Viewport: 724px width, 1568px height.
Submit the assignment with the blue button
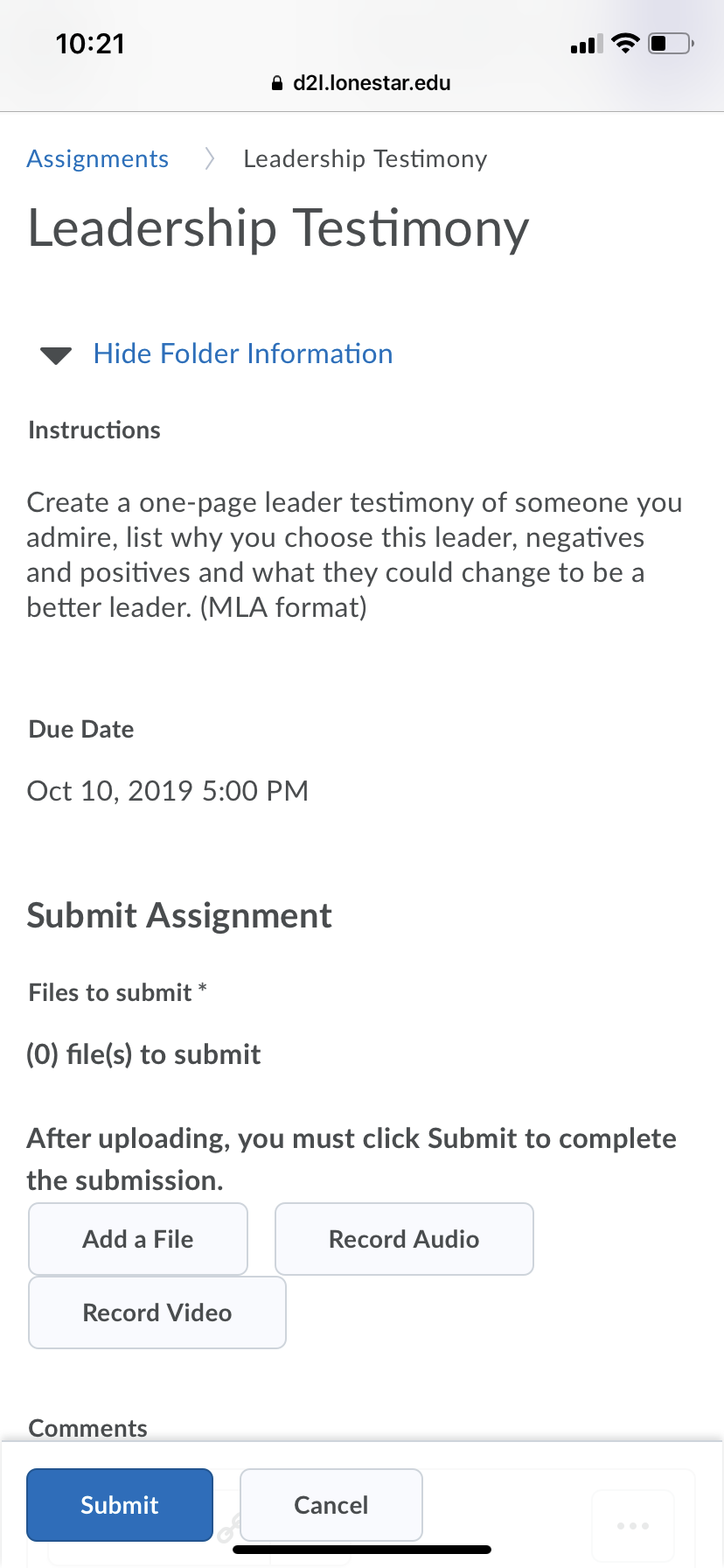pyautogui.click(x=120, y=1505)
